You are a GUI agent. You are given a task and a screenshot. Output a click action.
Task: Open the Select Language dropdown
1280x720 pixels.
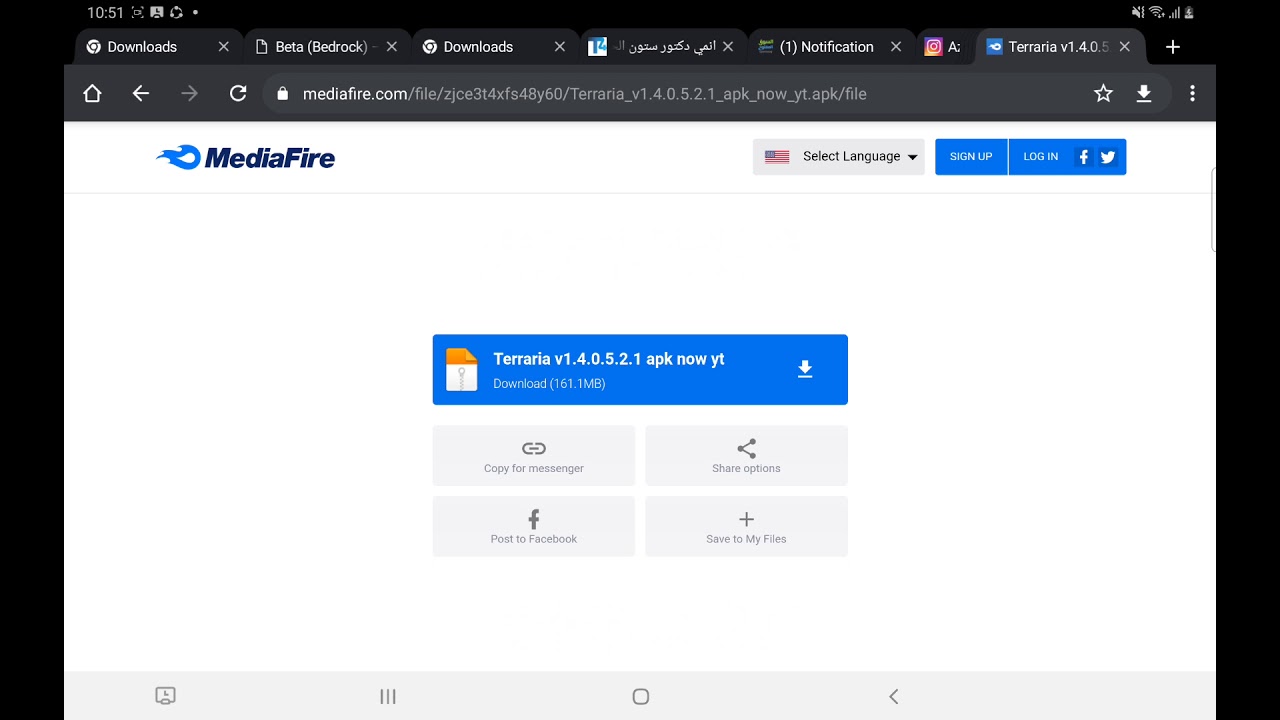[839, 157]
